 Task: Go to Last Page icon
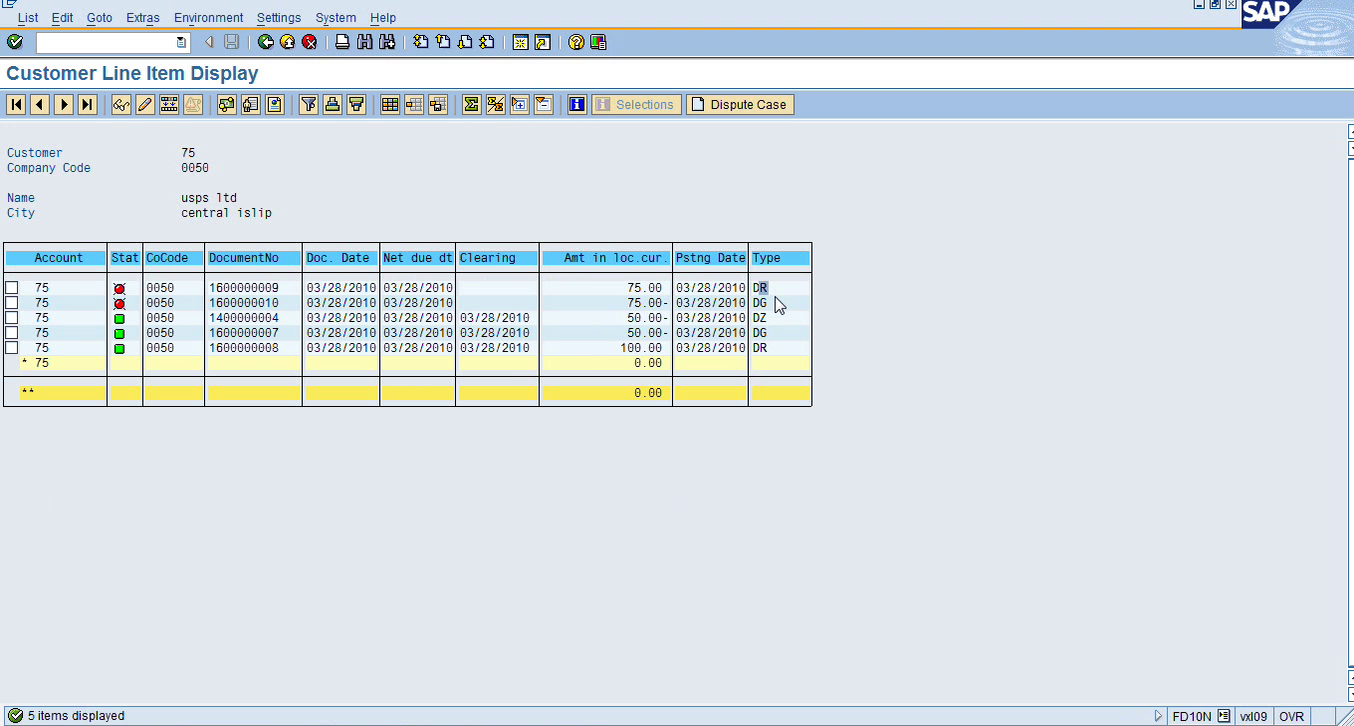[x=487, y=42]
